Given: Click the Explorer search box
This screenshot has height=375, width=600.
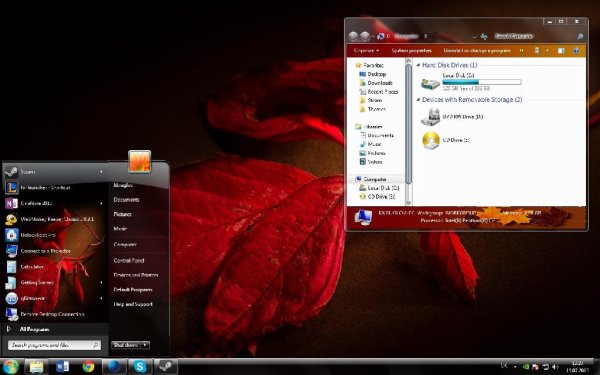Looking at the screenshot, I should (x=538, y=36).
